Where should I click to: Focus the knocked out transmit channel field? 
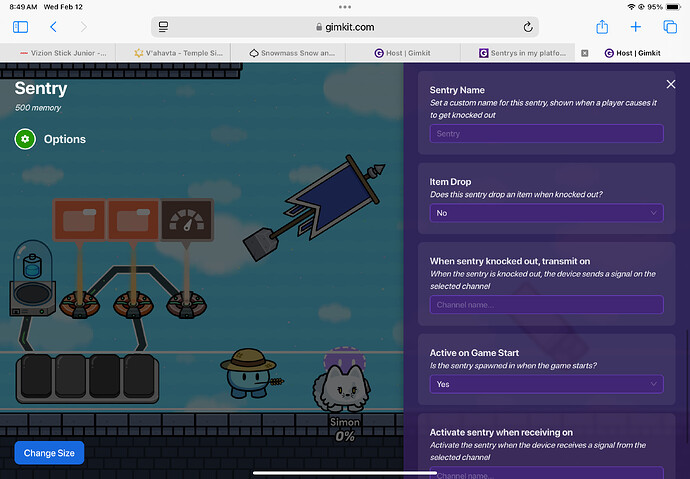[546, 304]
